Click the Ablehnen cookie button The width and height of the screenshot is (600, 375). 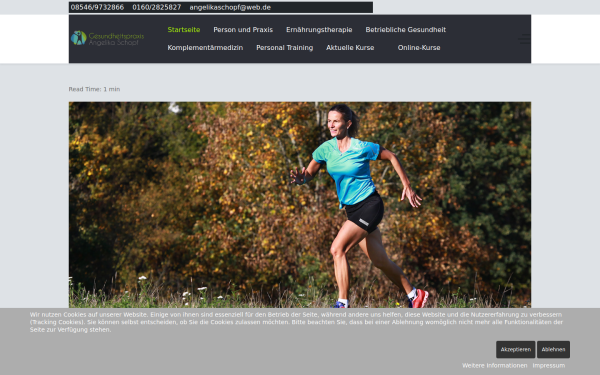(x=553, y=349)
